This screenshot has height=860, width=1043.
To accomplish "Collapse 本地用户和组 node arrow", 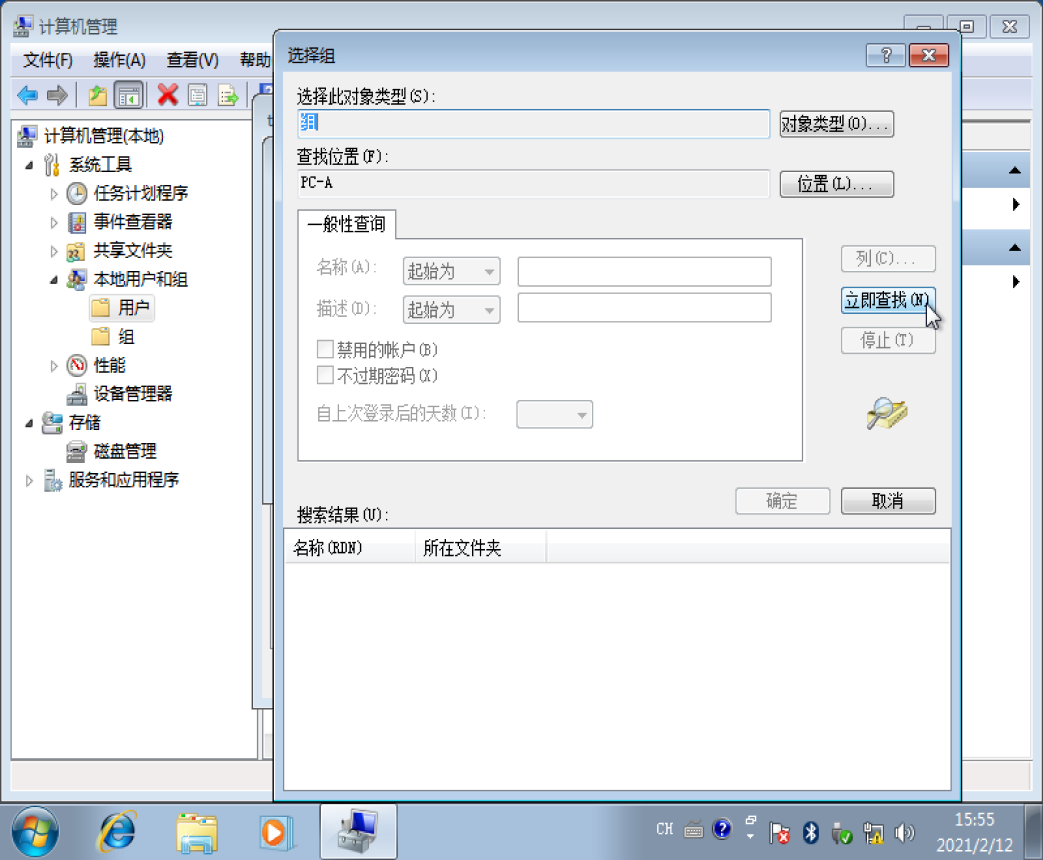I will click(x=54, y=279).
